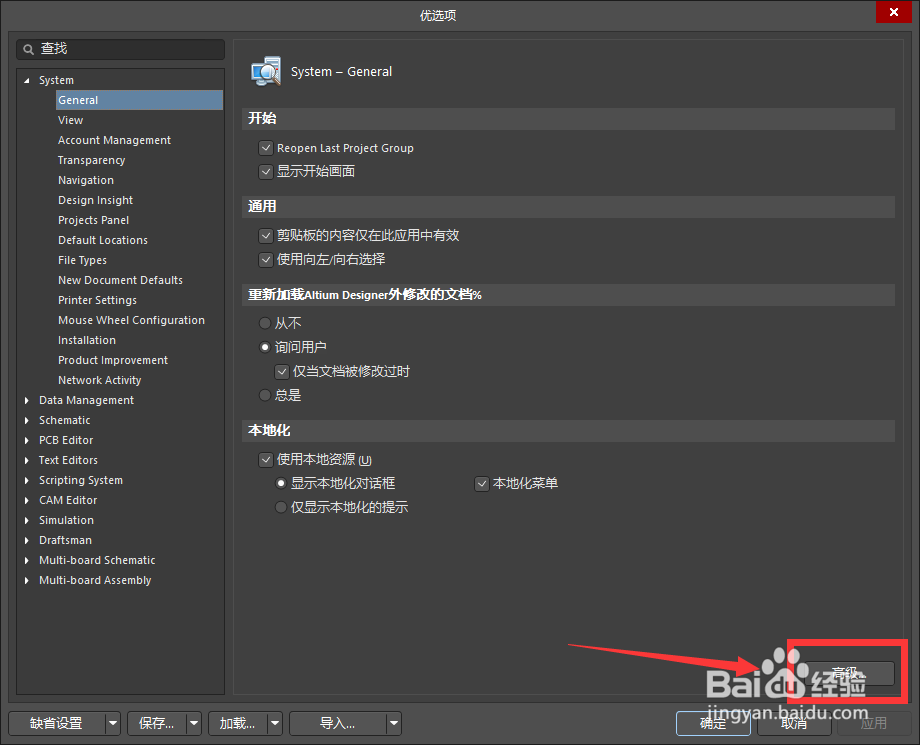Select the 总是 radio button

coord(265,395)
